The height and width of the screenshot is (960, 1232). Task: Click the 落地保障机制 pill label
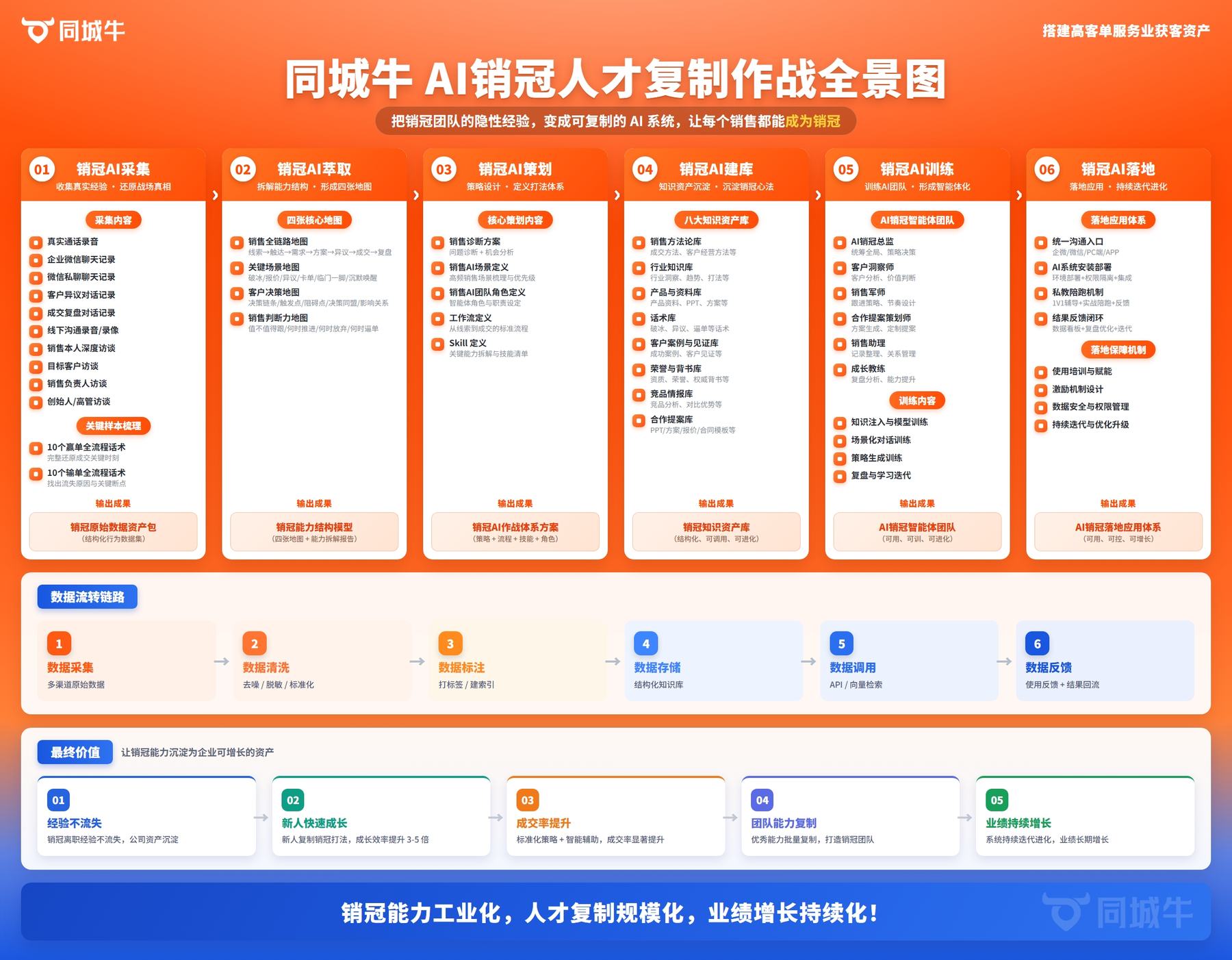point(1118,350)
